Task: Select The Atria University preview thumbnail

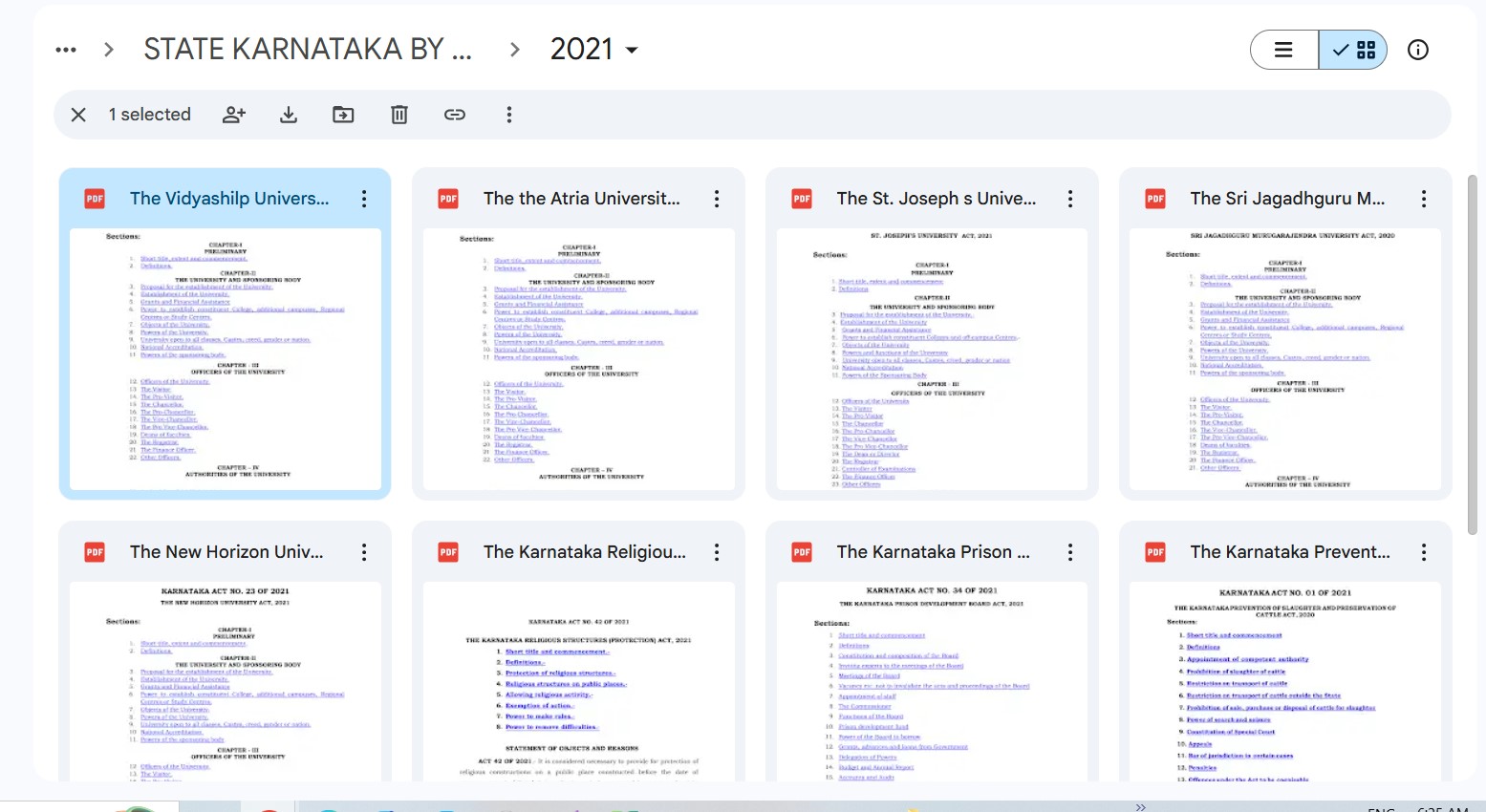Action: coord(579,359)
